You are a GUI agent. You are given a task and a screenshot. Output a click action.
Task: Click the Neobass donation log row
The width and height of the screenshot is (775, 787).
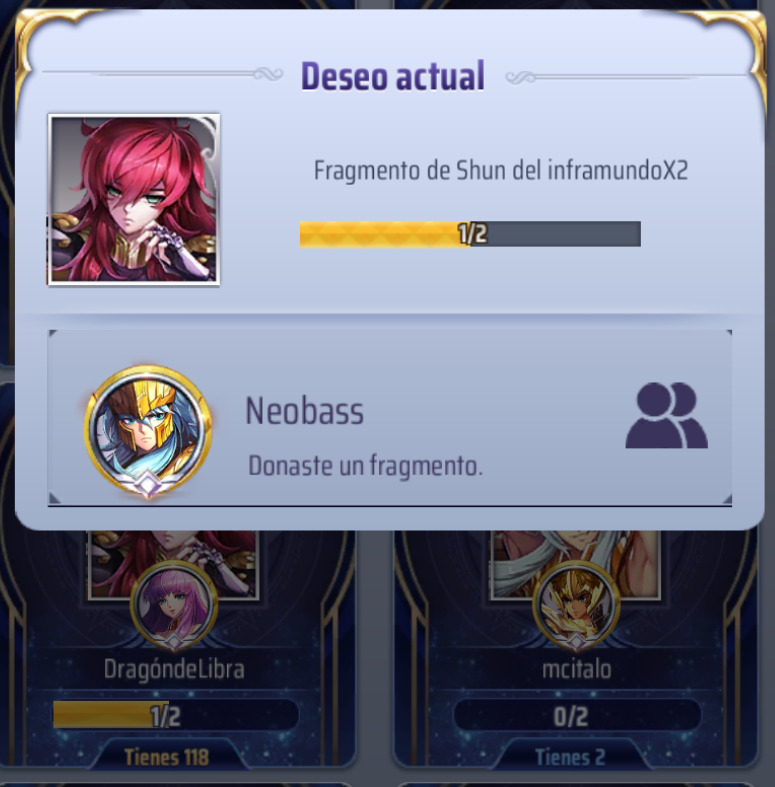coord(390,418)
